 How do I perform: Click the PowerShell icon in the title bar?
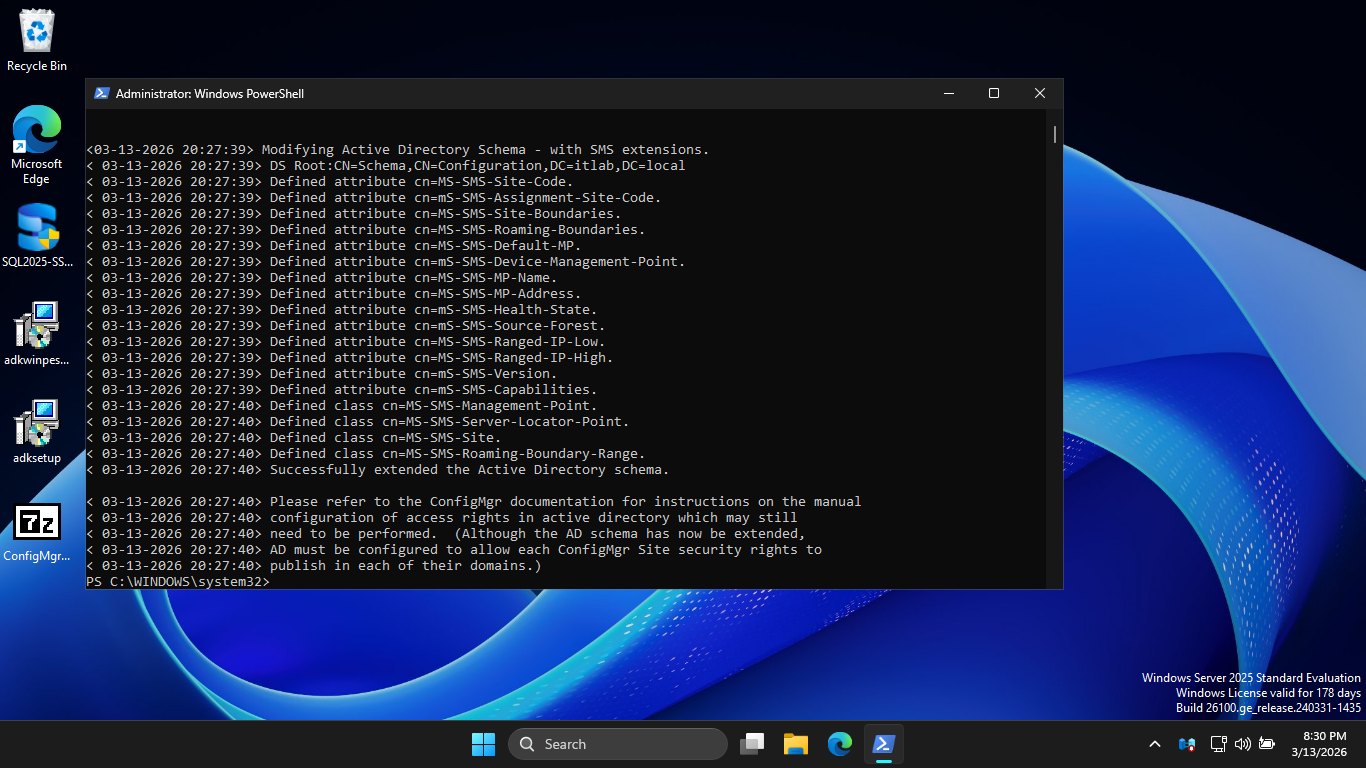[101, 93]
